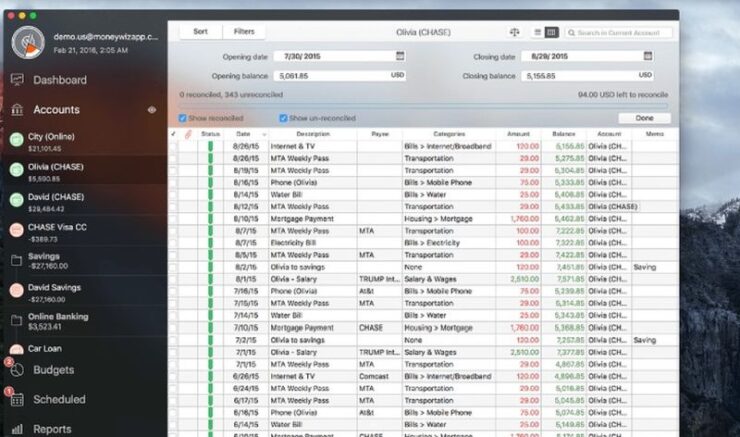Click the 8/14/15 Water Bill status marker
This screenshot has height=437, width=740.
click(x=210, y=195)
